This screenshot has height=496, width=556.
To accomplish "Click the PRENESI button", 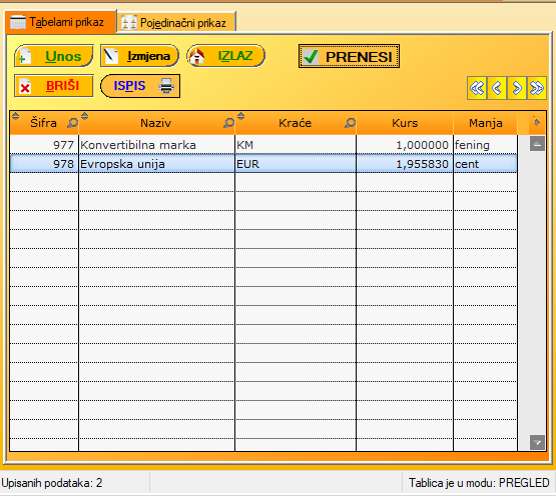I will (349, 56).
